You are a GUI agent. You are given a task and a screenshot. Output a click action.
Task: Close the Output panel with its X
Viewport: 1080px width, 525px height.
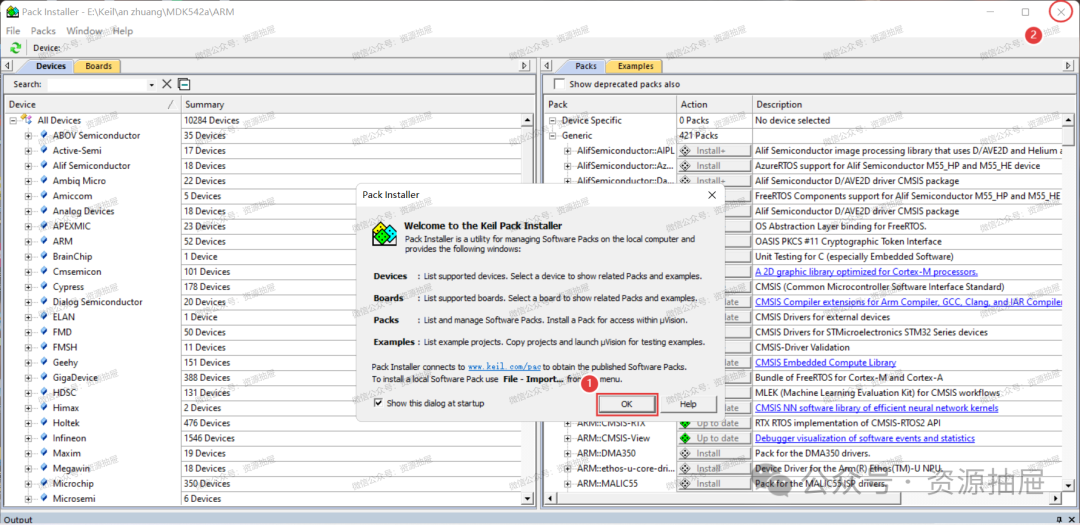click(1070, 519)
